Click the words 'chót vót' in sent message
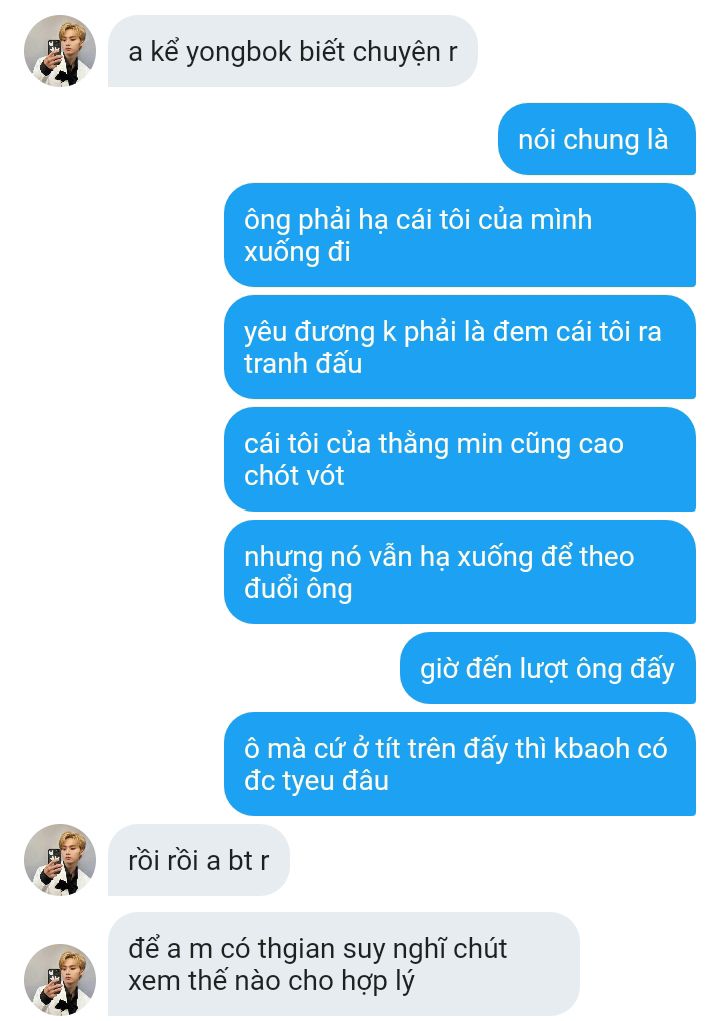 click(x=294, y=475)
